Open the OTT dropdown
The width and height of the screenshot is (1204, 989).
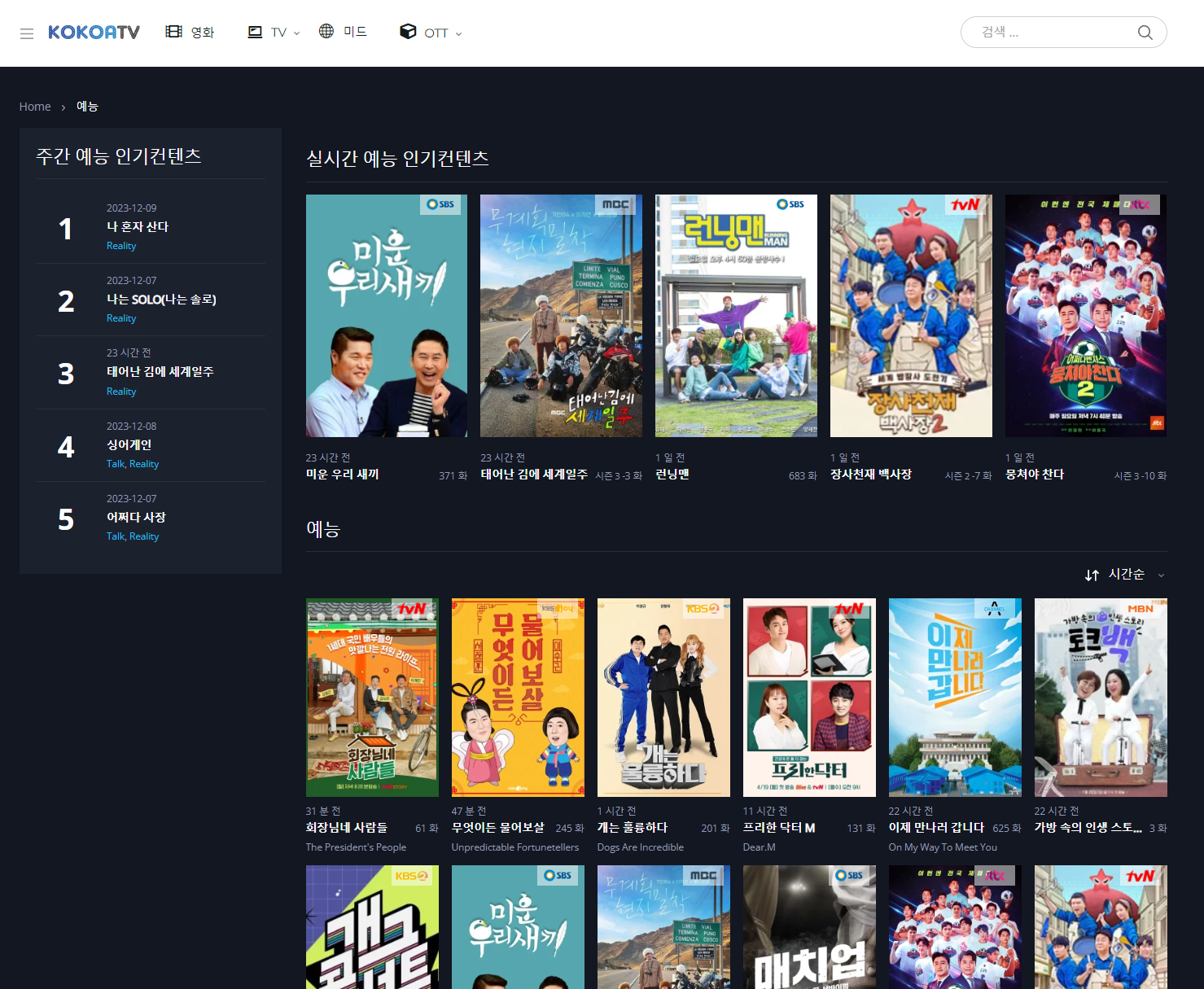point(458,33)
